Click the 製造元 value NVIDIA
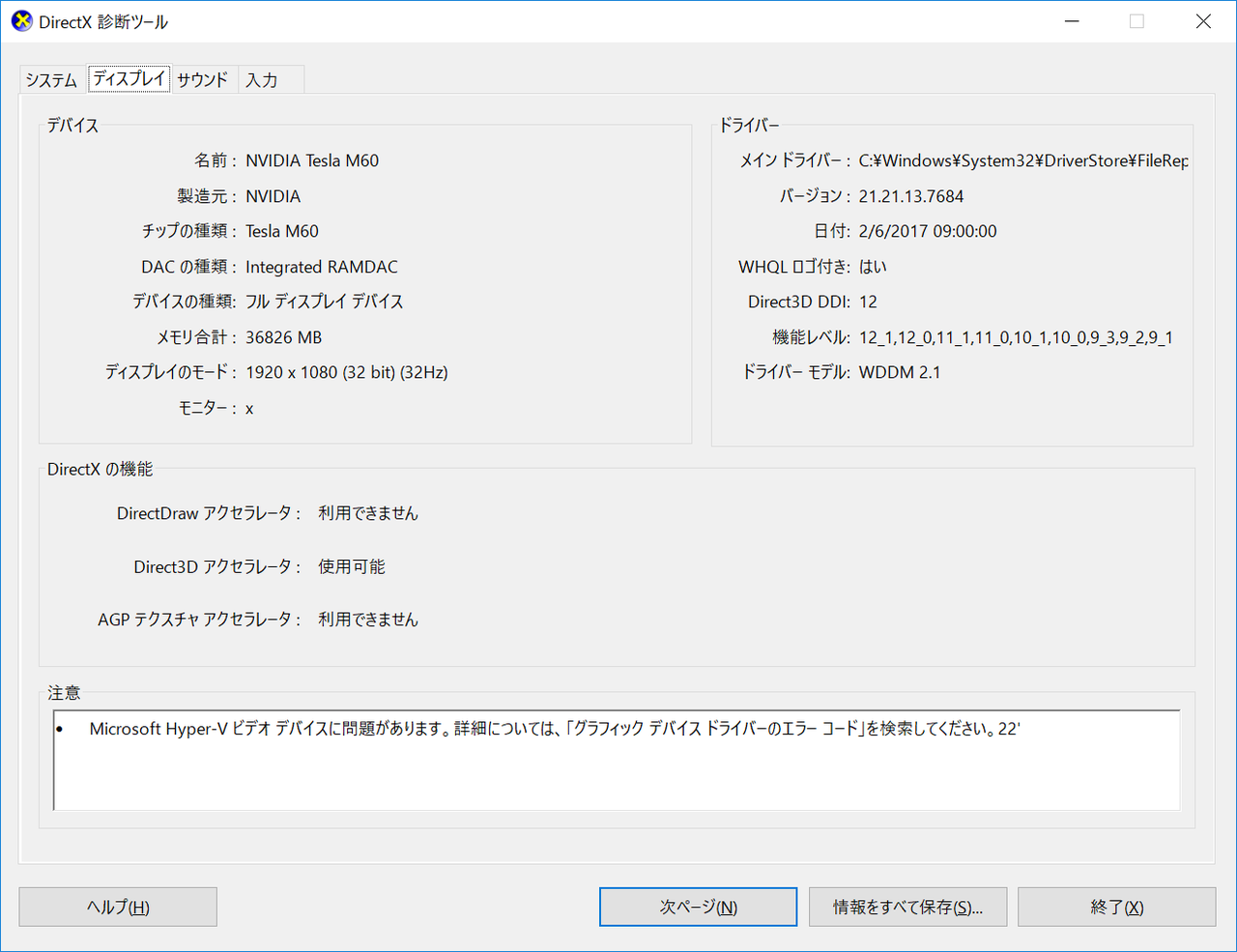Screen dimensions: 1237x952 pyautogui.click(x=273, y=196)
